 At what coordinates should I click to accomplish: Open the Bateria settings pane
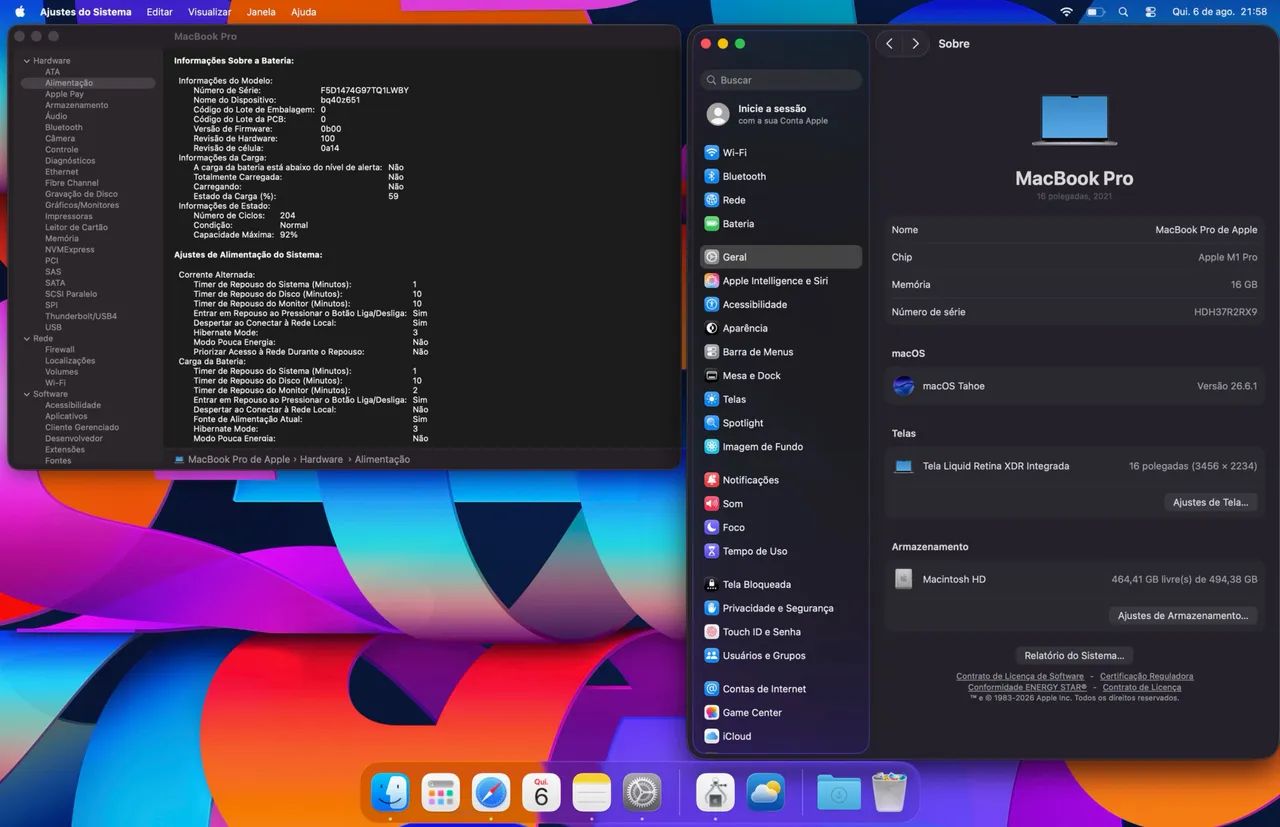point(781,224)
